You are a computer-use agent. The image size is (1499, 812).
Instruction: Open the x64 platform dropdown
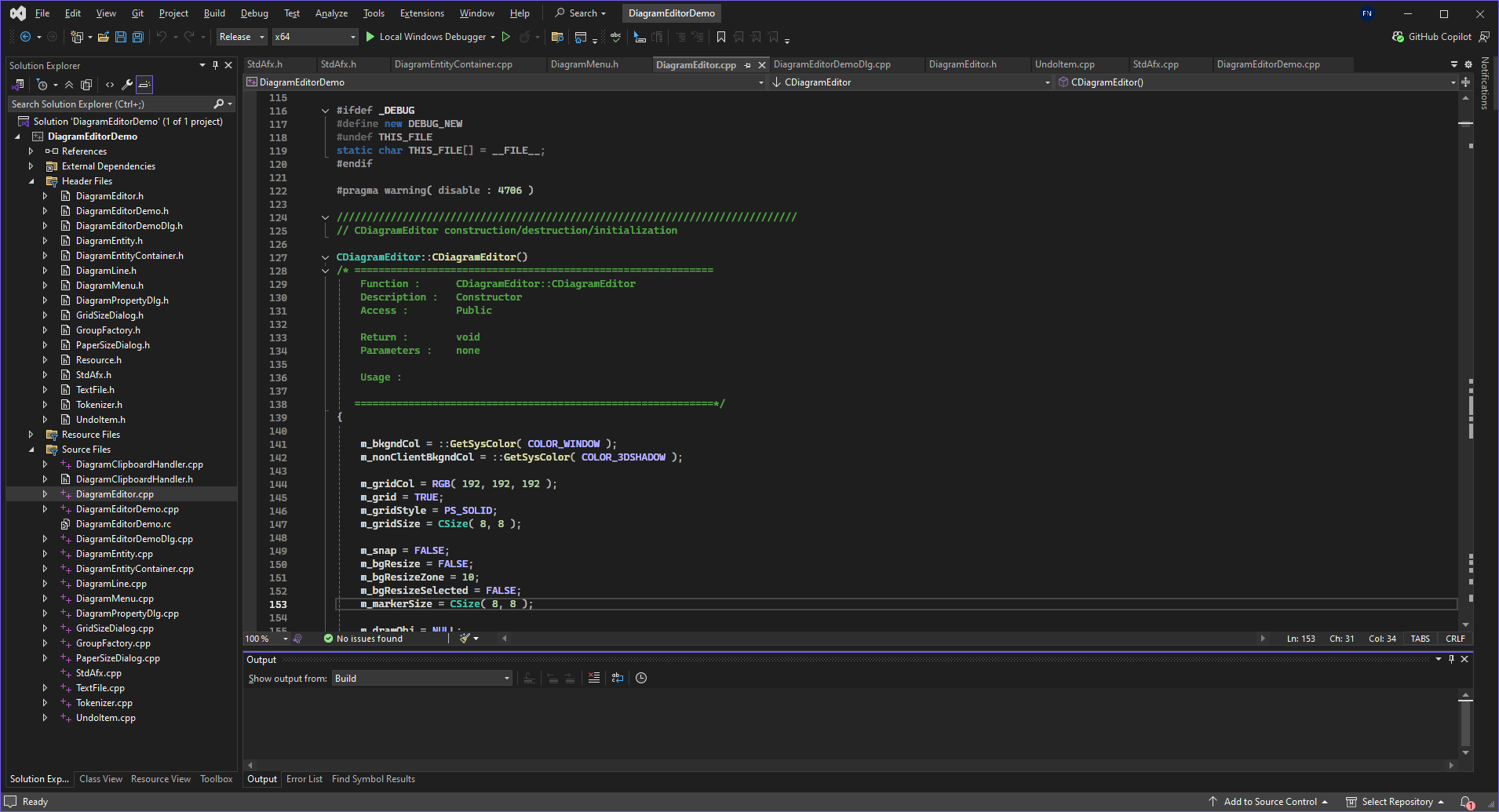(315, 37)
